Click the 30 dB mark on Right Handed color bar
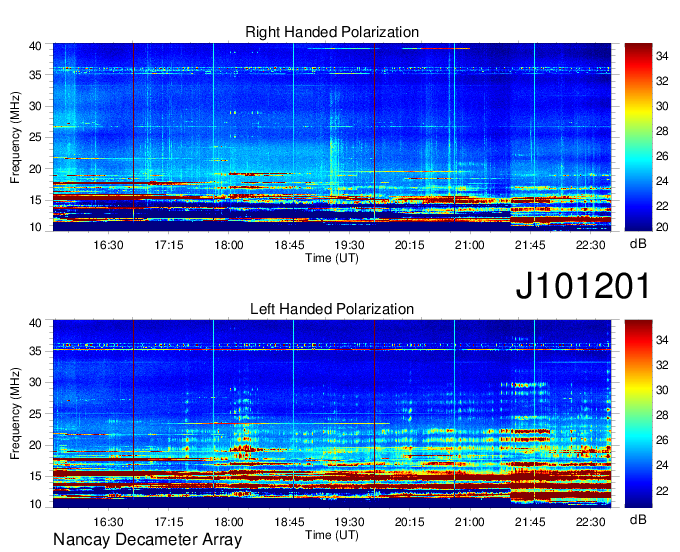The width and height of the screenshot is (680, 552). click(662, 106)
